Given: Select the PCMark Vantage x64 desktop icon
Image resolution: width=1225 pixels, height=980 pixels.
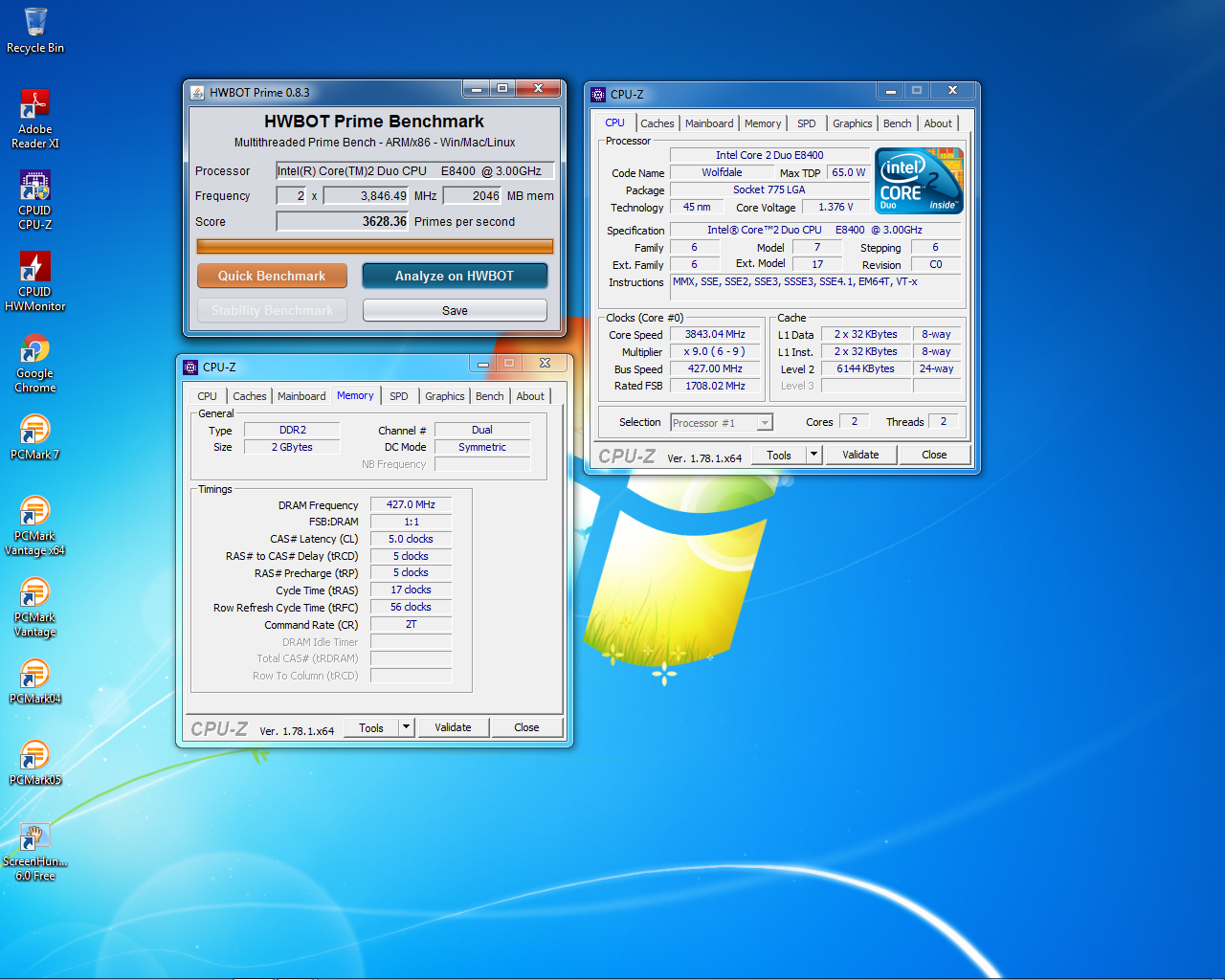Looking at the screenshot, I should pyautogui.click(x=35, y=525).
